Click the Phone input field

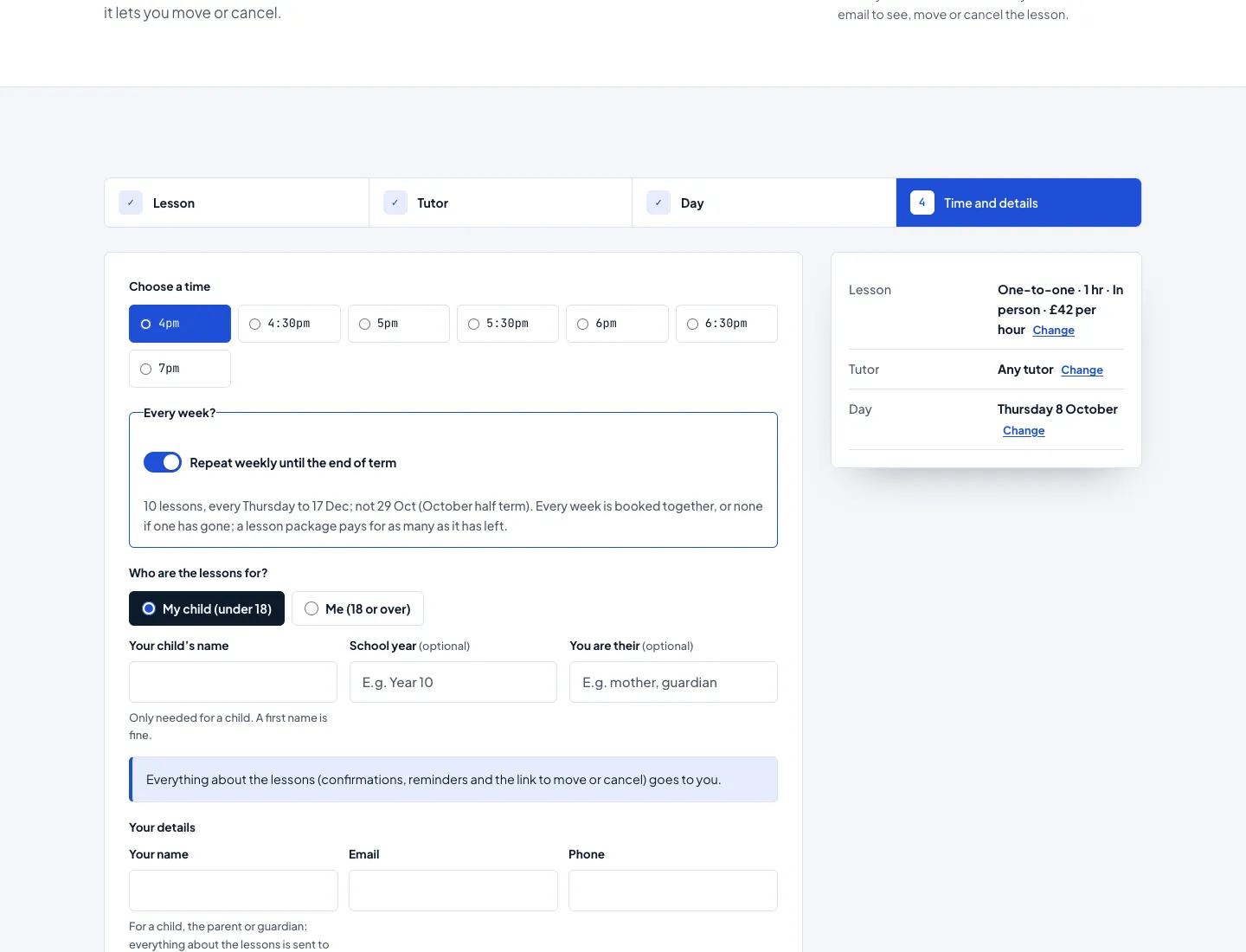[673, 891]
